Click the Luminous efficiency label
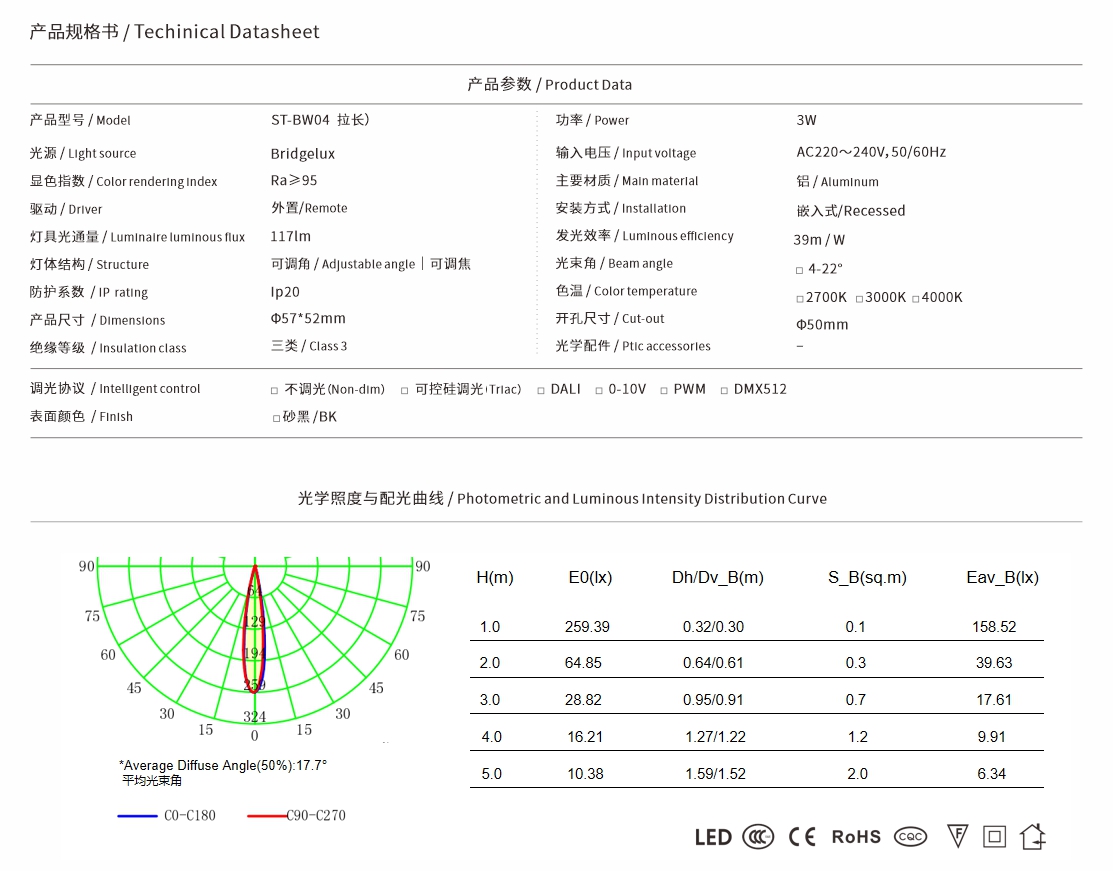The width and height of the screenshot is (1113, 871). click(645, 236)
